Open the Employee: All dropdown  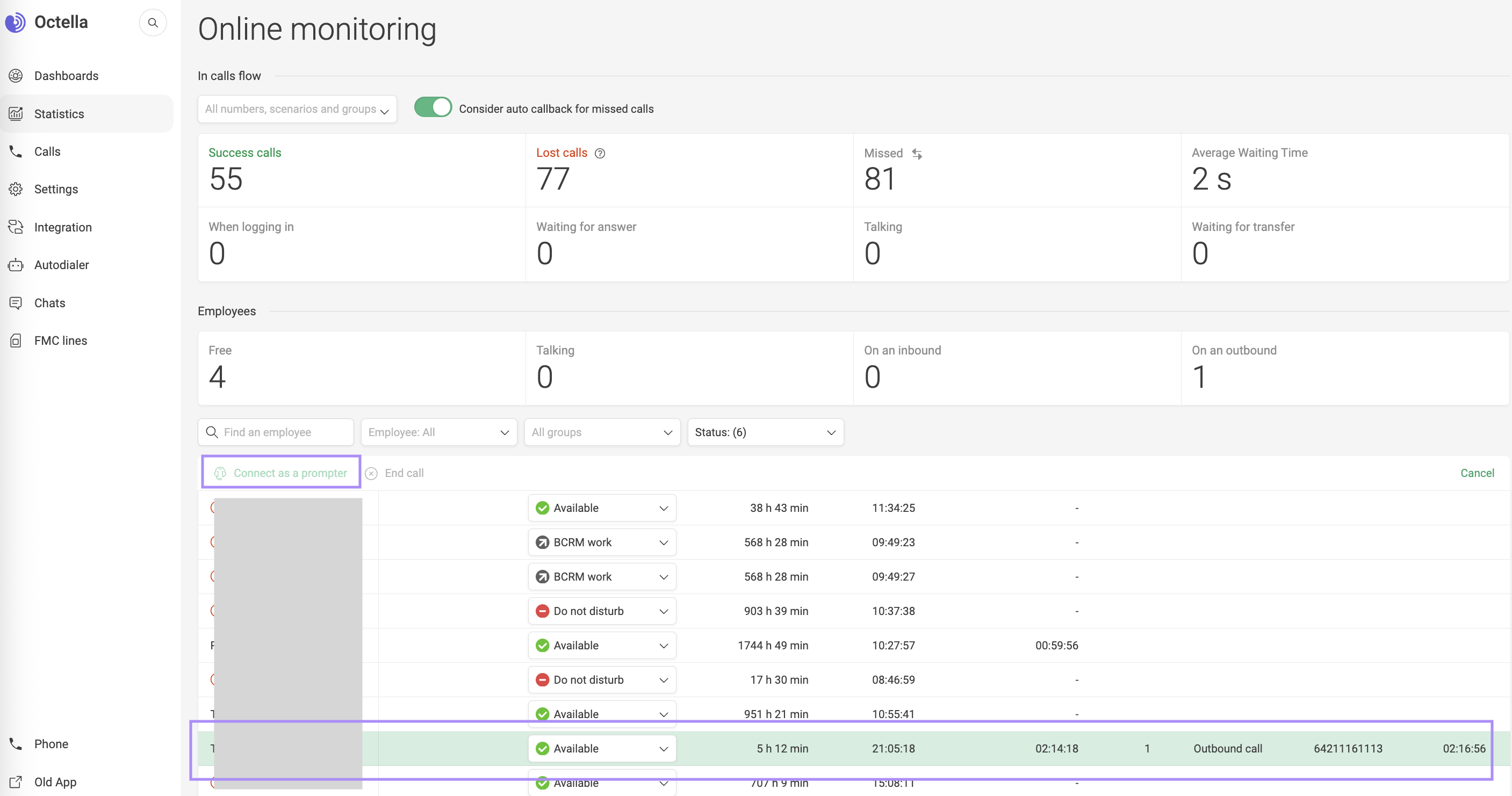coord(438,432)
